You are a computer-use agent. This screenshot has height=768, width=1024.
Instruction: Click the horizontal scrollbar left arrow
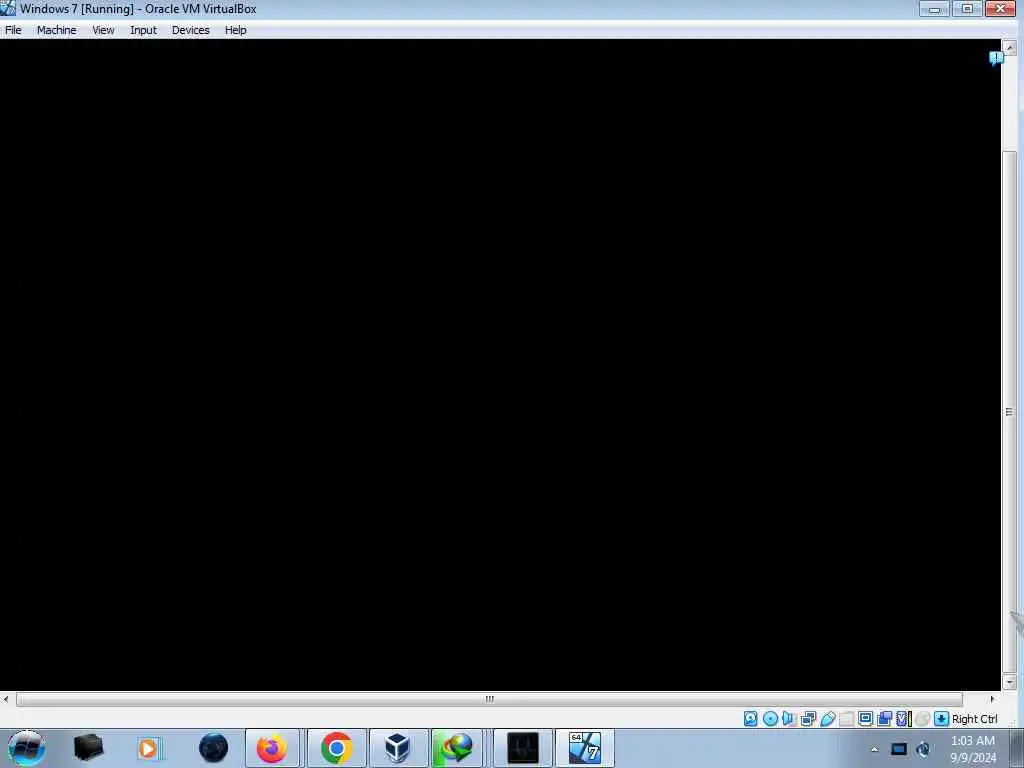[x=6, y=699]
